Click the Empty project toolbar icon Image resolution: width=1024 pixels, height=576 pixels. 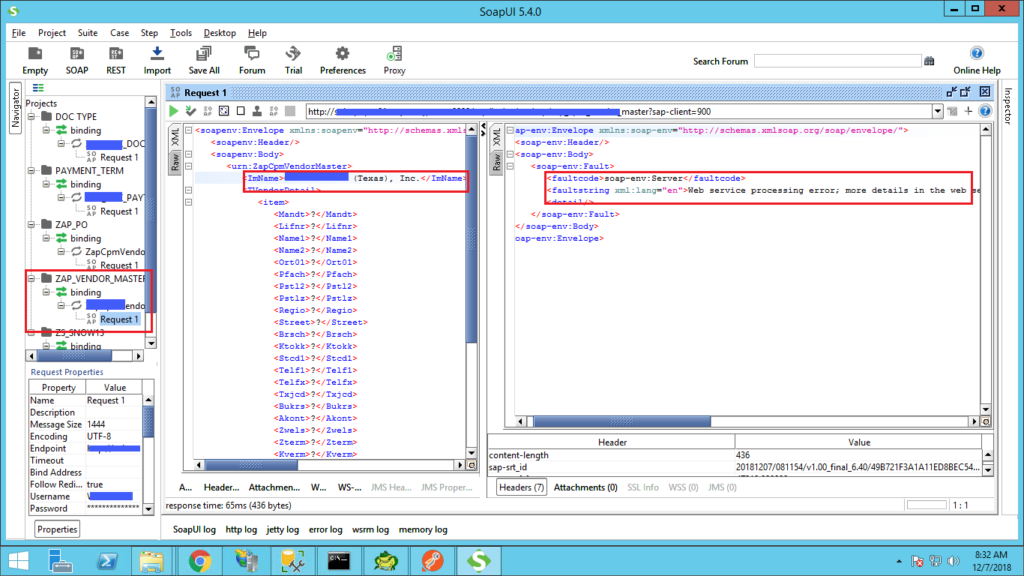click(x=35, y=60)
